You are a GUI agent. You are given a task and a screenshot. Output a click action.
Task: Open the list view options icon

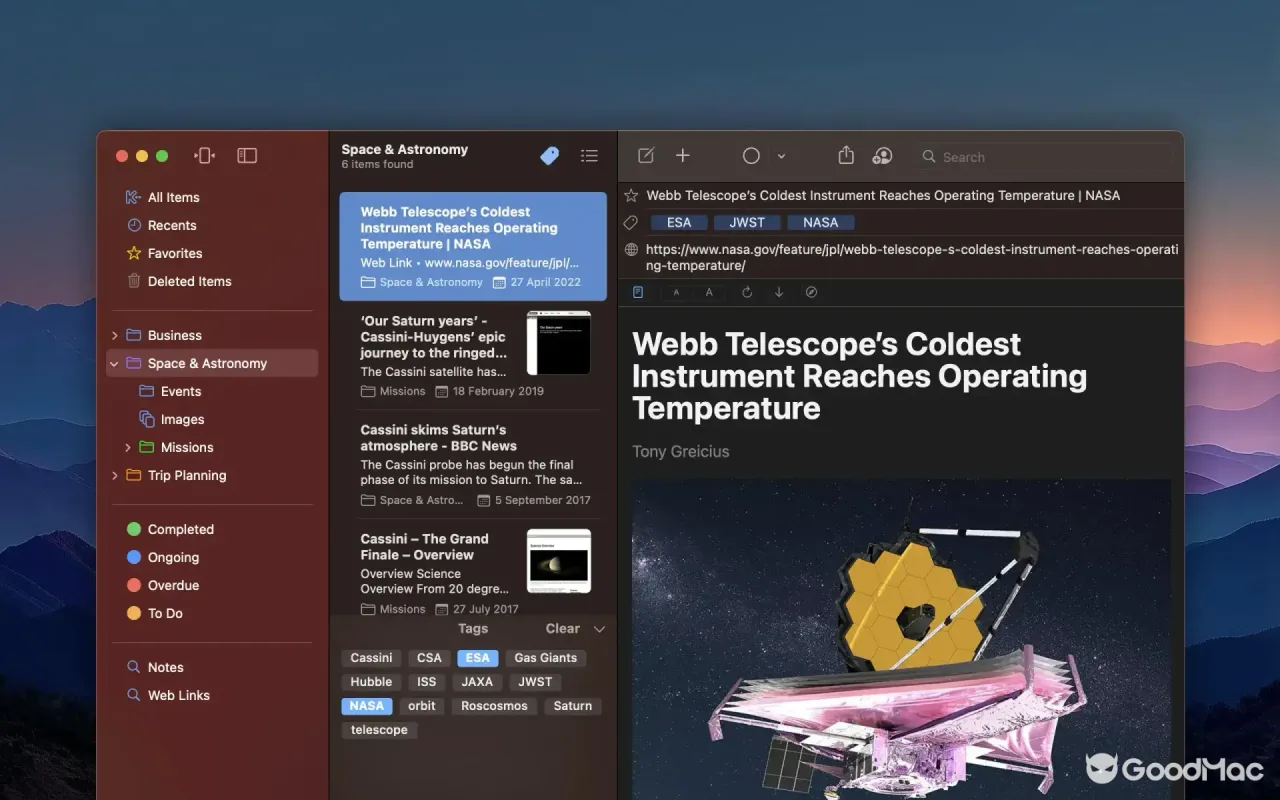(x=589, y=156)
